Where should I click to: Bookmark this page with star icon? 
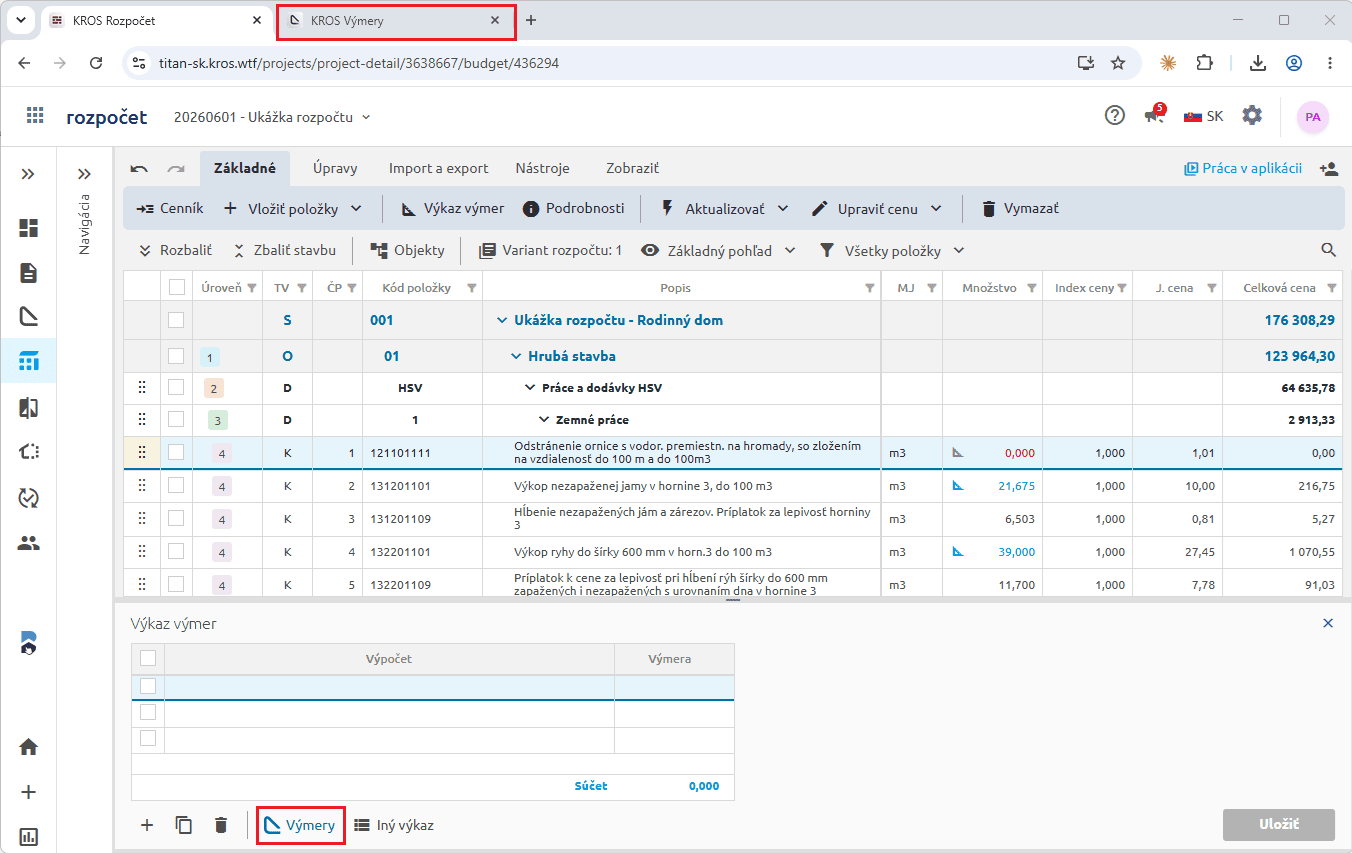(x=1118, y=63)
